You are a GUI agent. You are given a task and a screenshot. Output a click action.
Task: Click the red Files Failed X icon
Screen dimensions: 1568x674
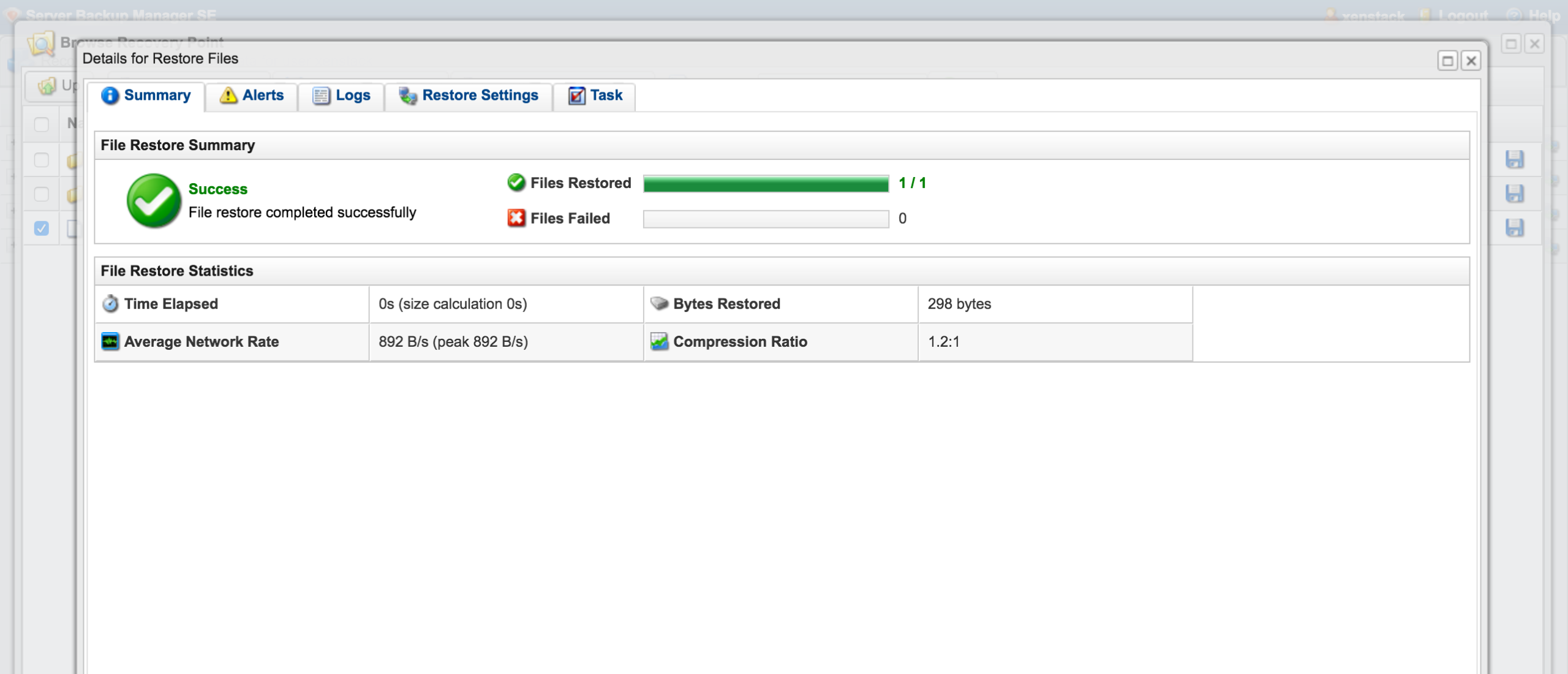tap(516, 218)
